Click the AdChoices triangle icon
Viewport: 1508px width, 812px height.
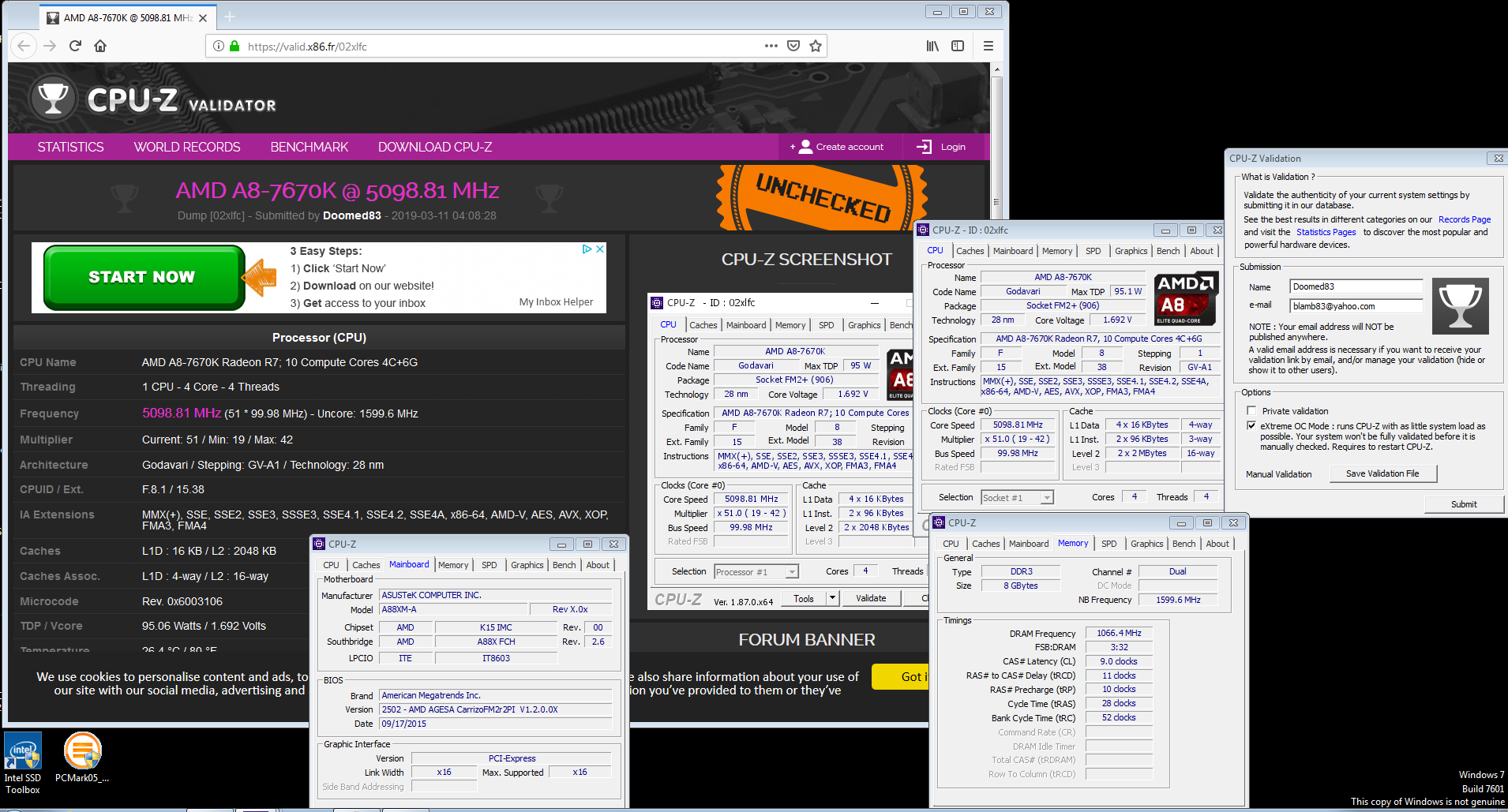(587, 249)
